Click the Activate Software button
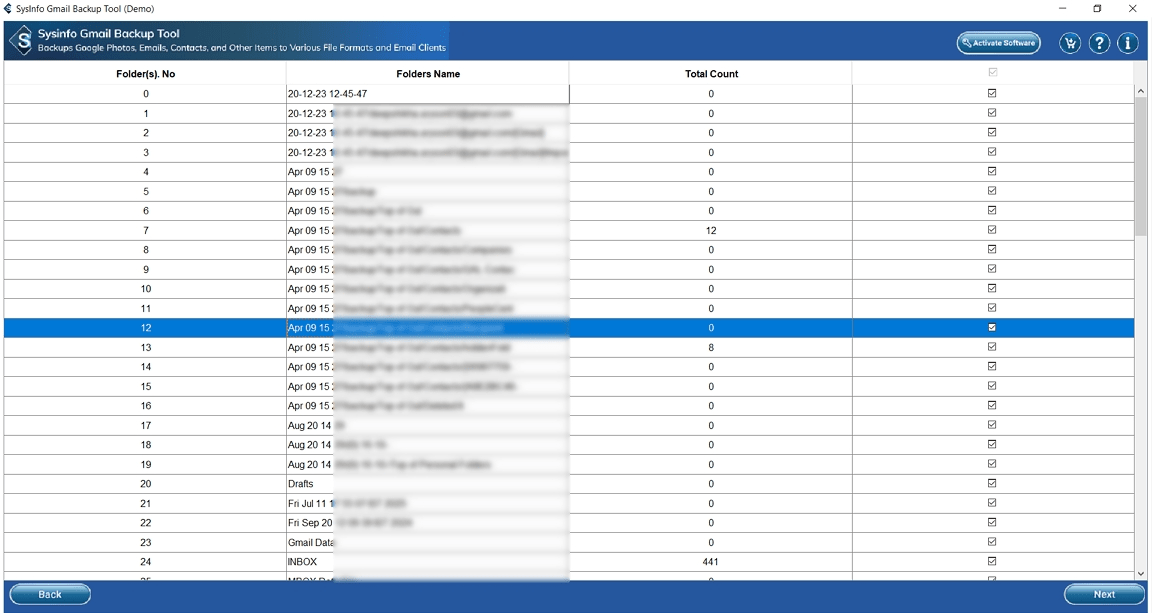1152x613 pixels. coord(998,43)
